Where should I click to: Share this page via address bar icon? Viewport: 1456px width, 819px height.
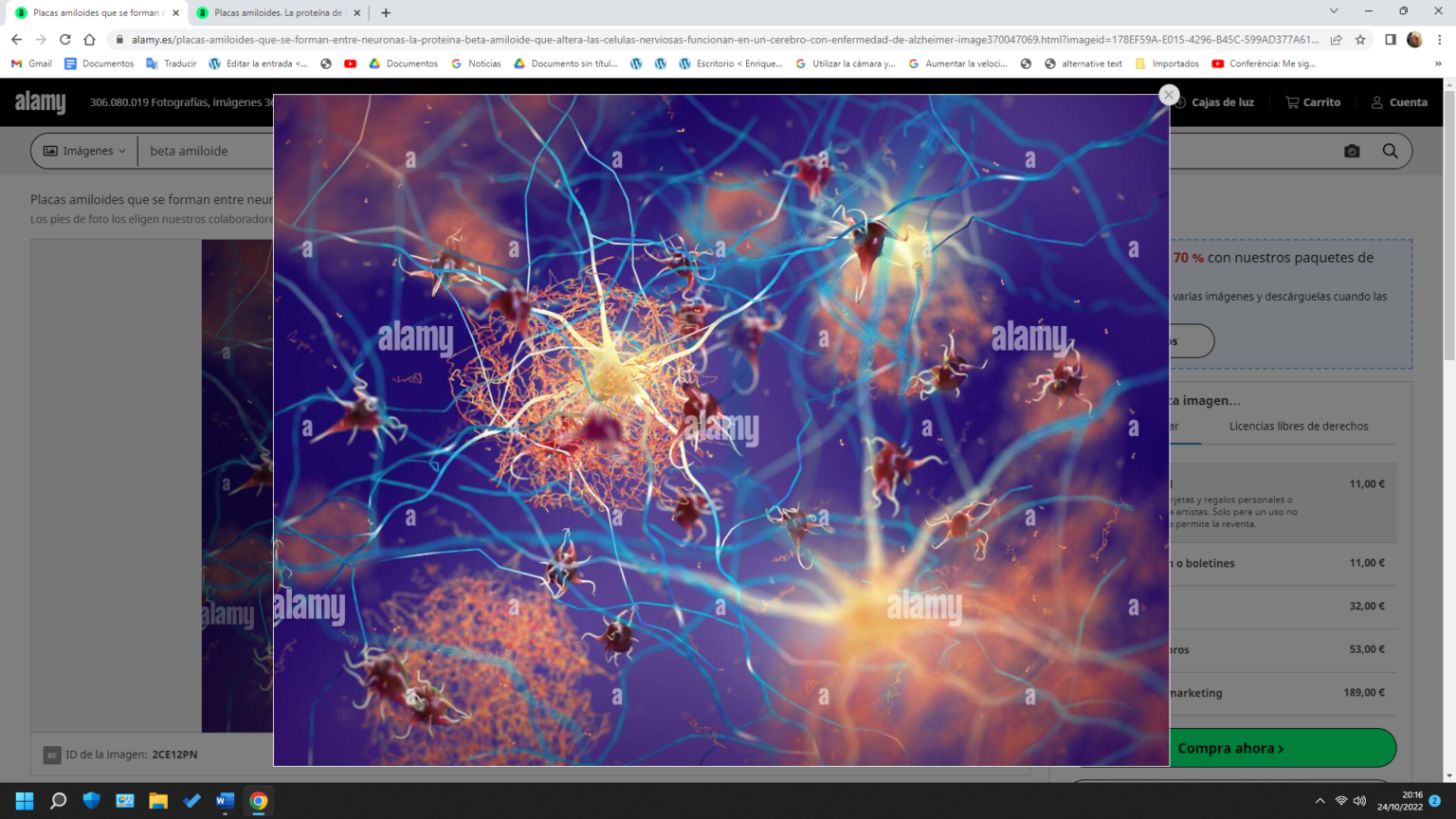(x=1336, y=40)
